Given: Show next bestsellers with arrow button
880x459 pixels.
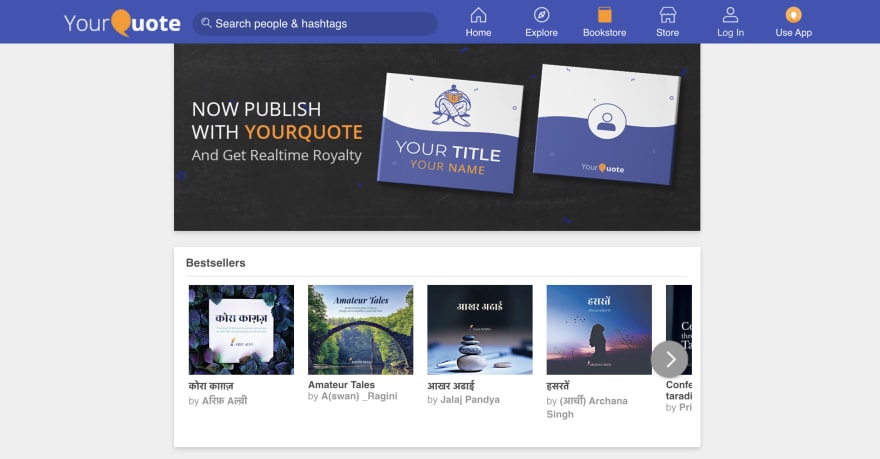Looking at the screenshot, I should click(670, 359).
